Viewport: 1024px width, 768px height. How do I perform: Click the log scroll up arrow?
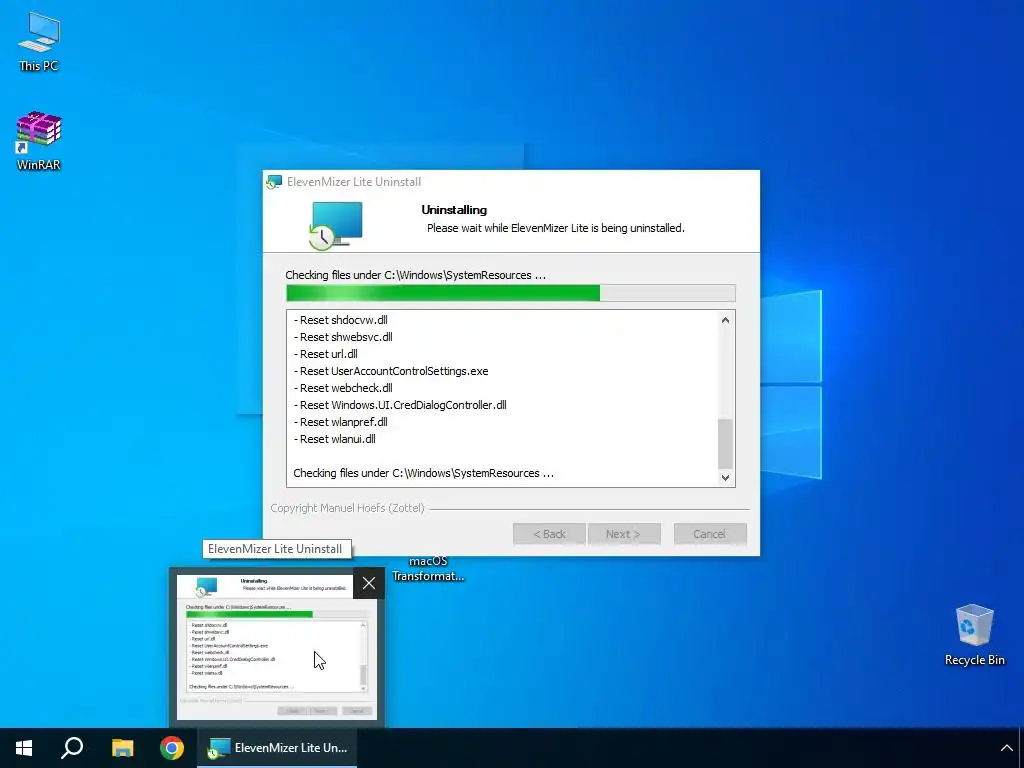coord(725,320)
